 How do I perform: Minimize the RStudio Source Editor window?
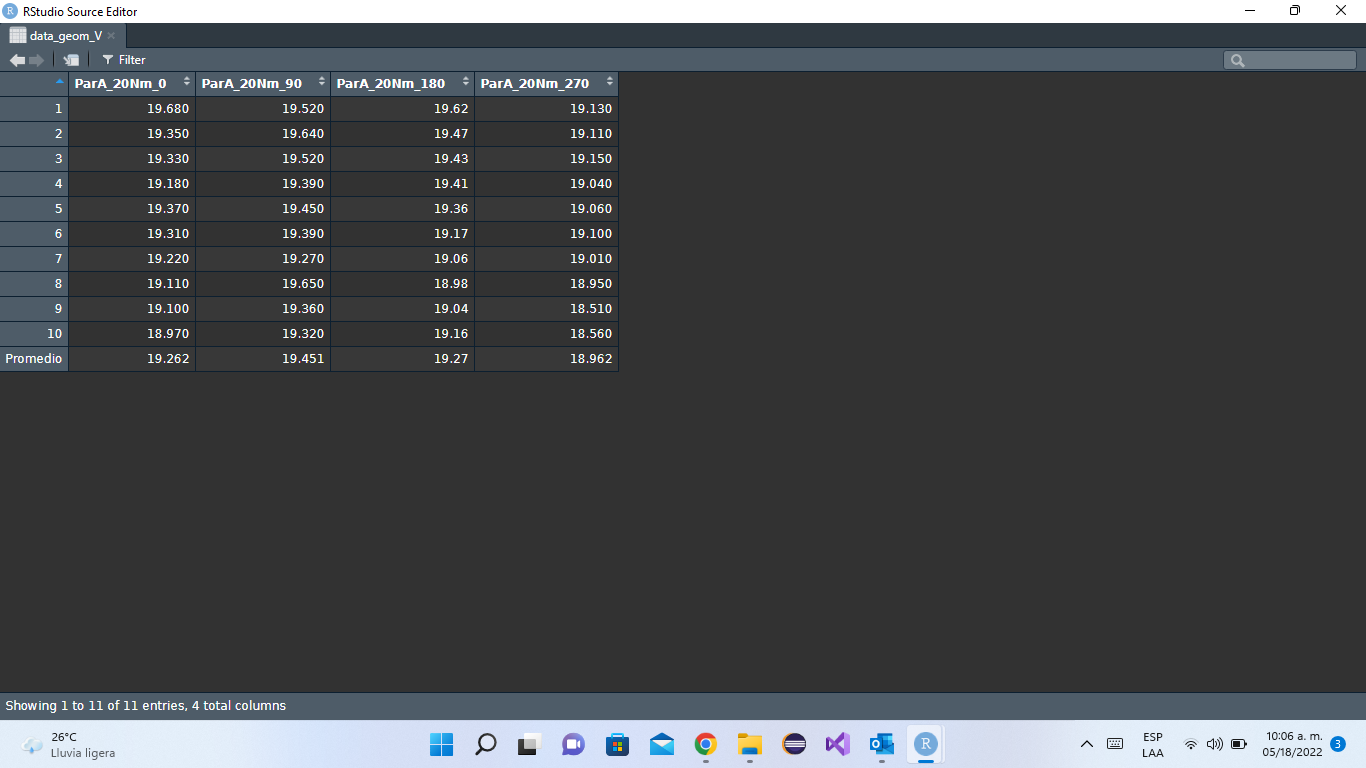click(1250, 11)
